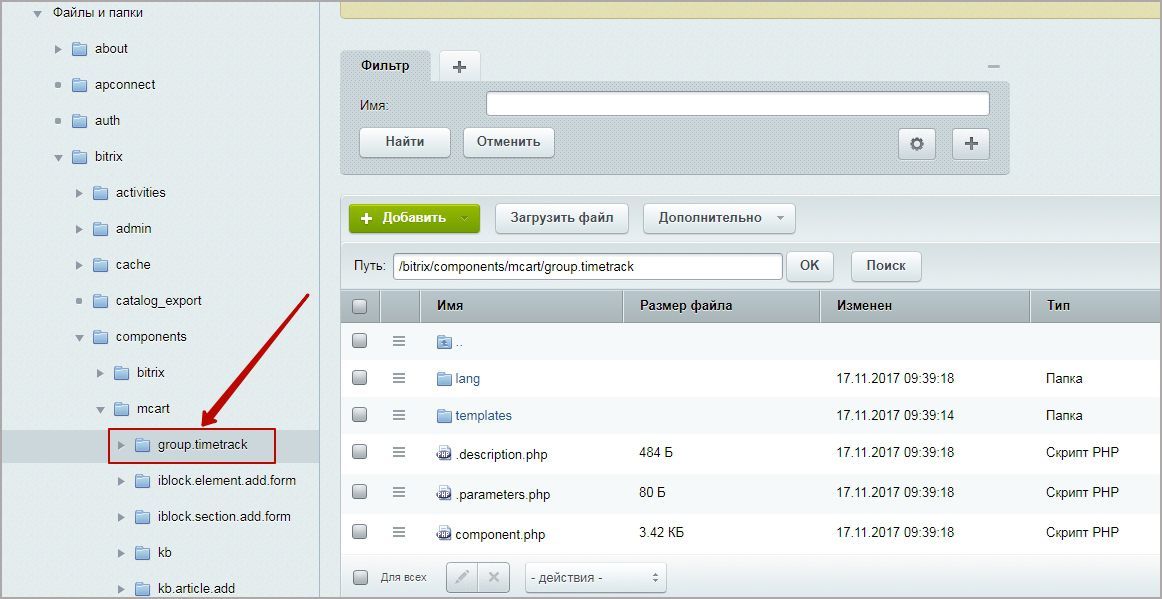Open the filter settings gear icon
Image resolution: width=1162 pixels, height=599 pixels.
point(916,144)
